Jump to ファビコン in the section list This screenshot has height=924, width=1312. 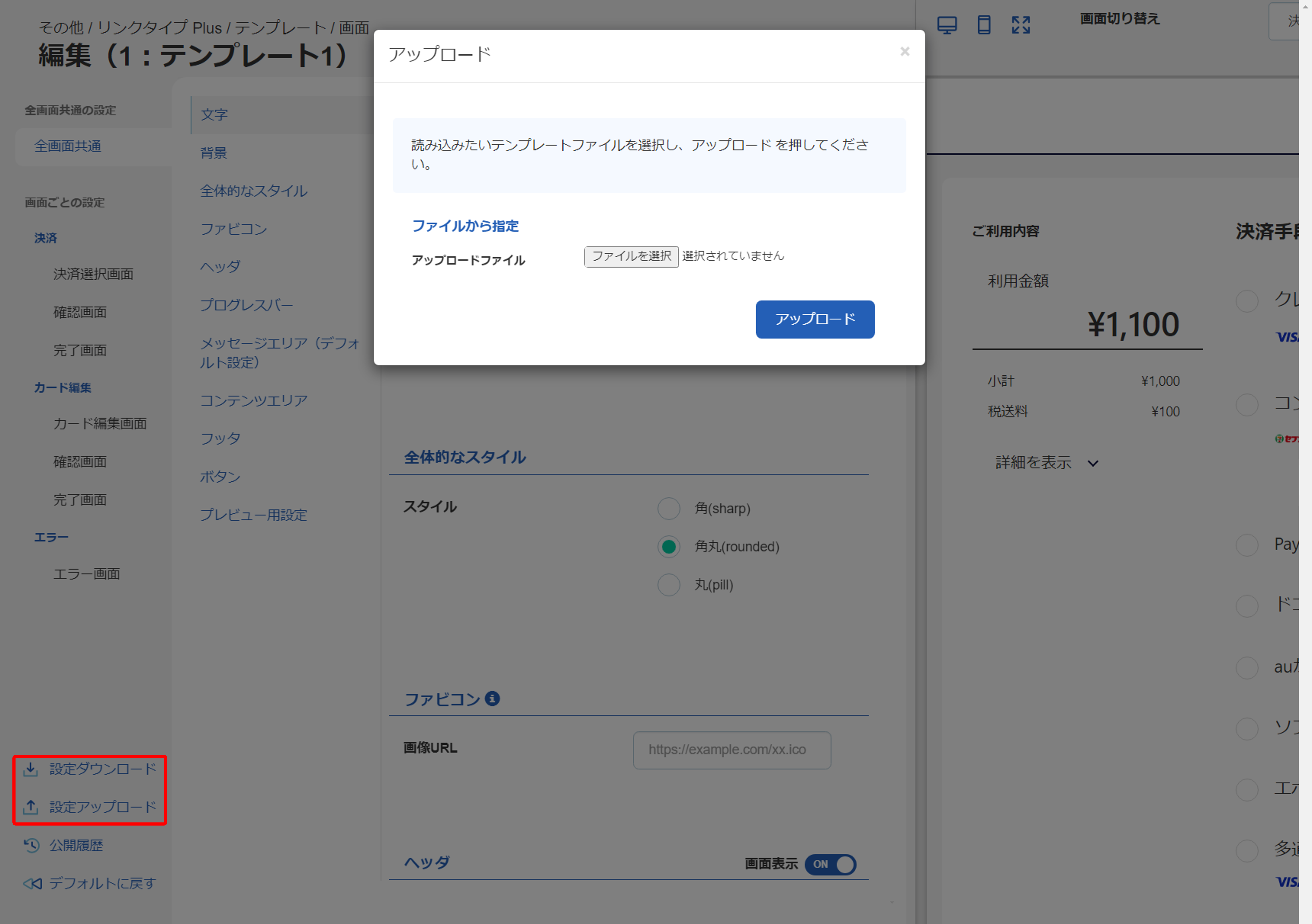click(234, 229)
